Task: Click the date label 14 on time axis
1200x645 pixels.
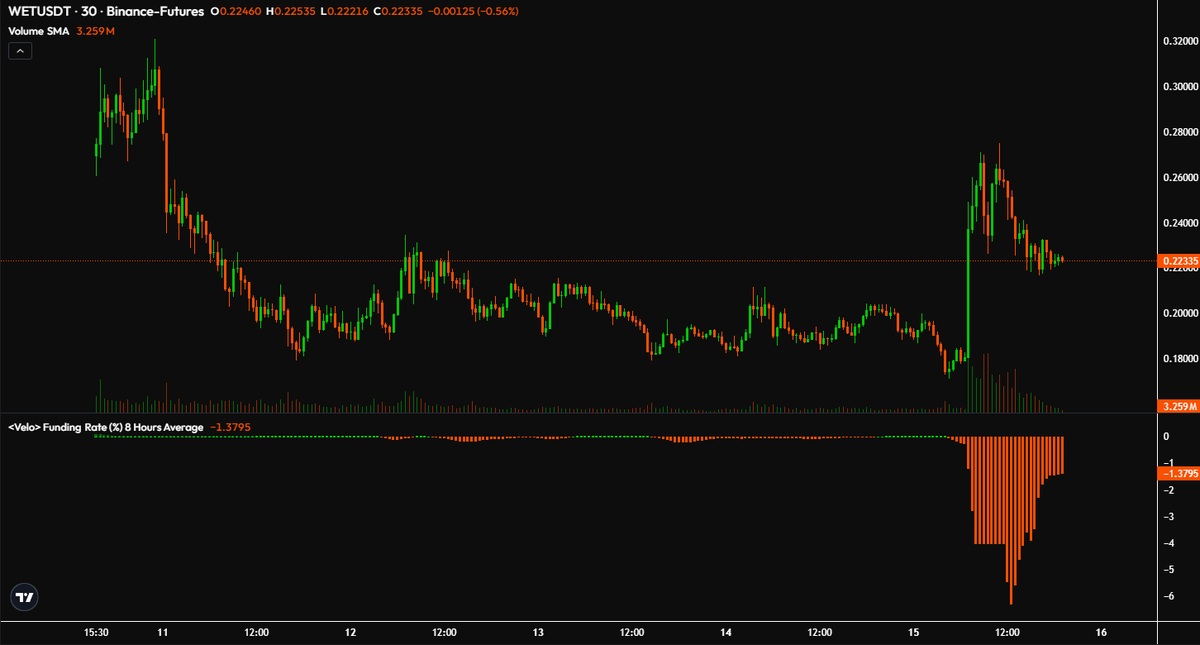Action: click(726, 632)
